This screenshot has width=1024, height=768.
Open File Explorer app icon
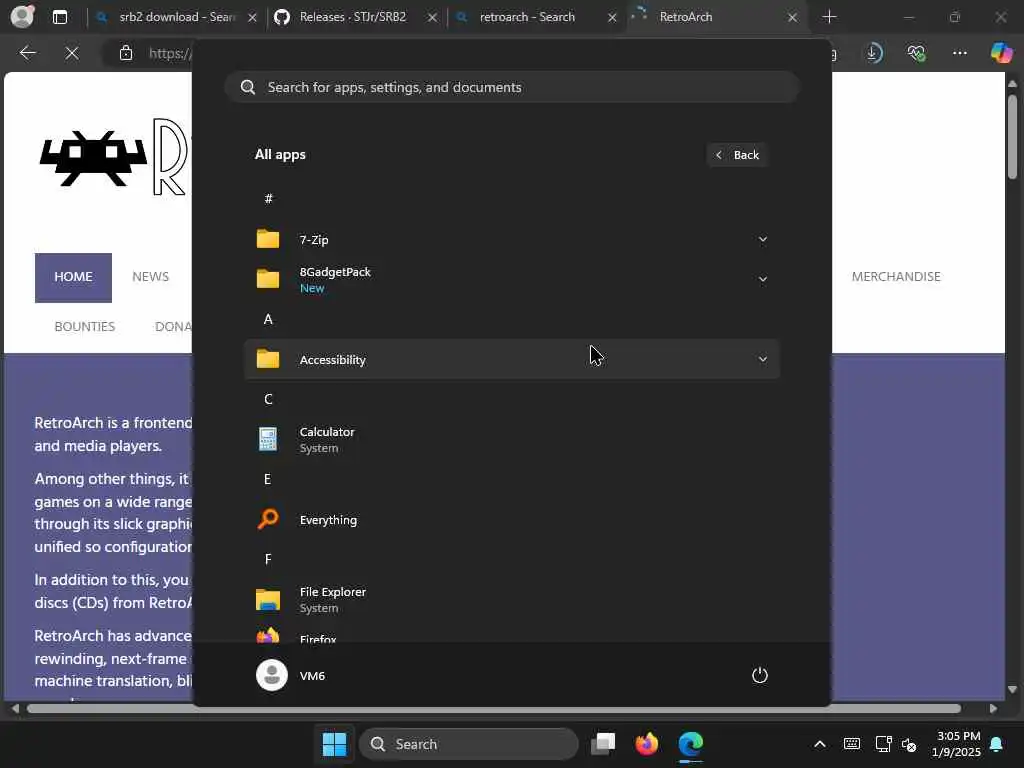point(268,599)
